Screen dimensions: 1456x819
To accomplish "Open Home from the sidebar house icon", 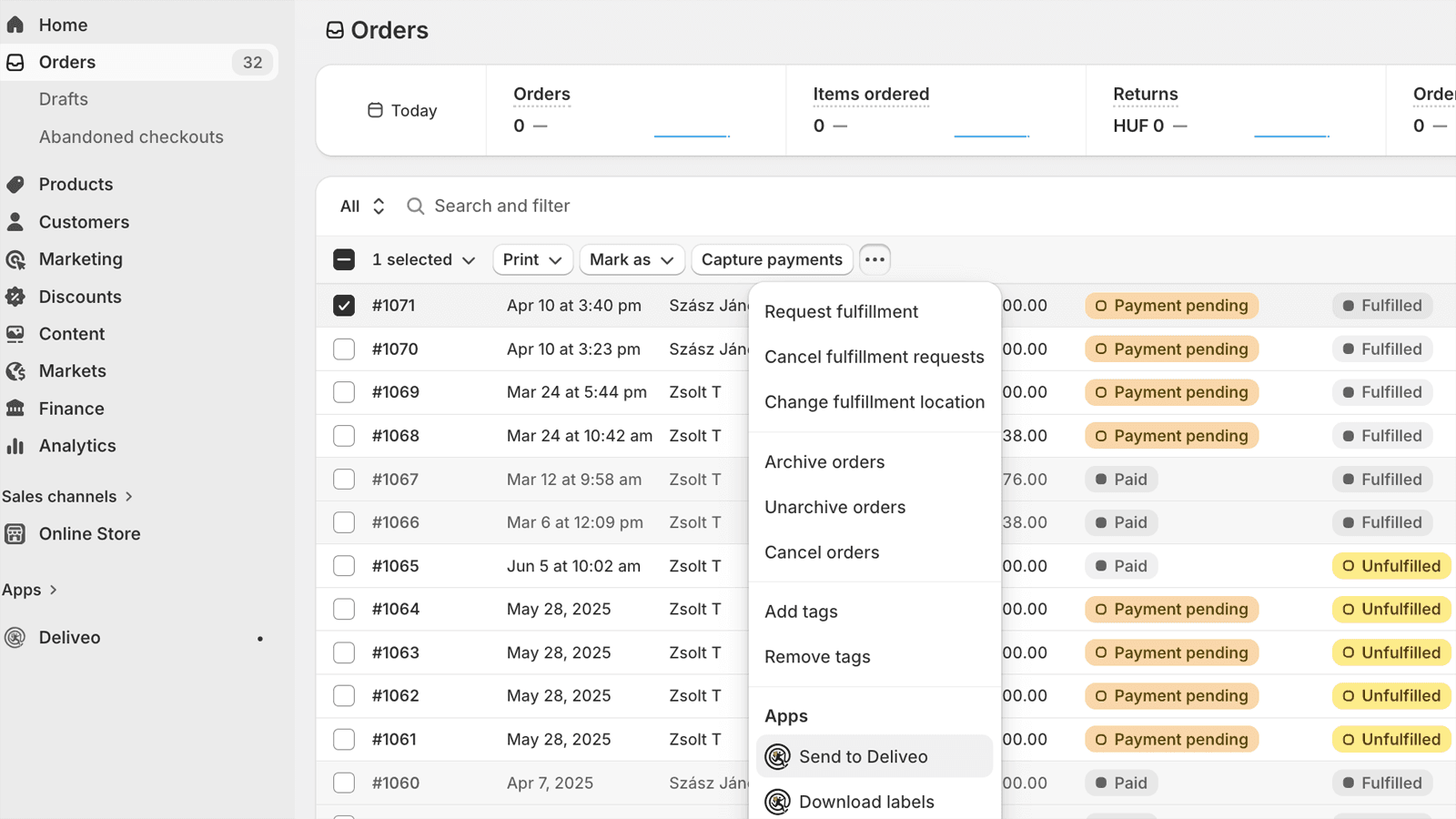I will tap(15, 25).
